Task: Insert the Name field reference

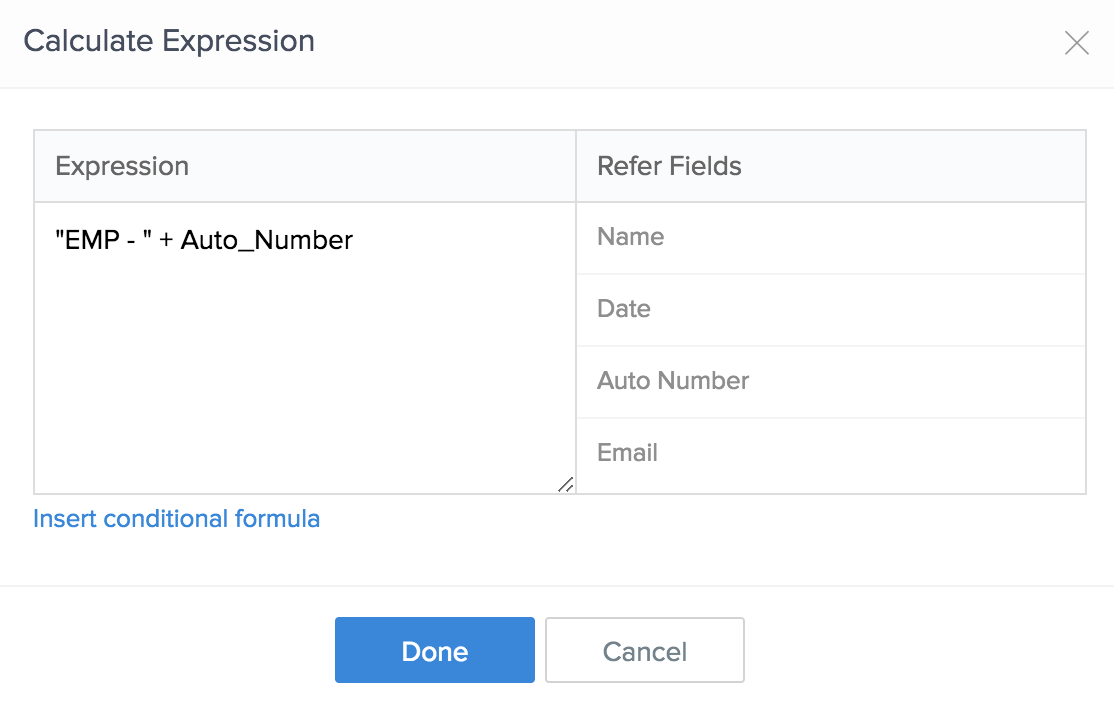Action: click(x=630, y=237)
